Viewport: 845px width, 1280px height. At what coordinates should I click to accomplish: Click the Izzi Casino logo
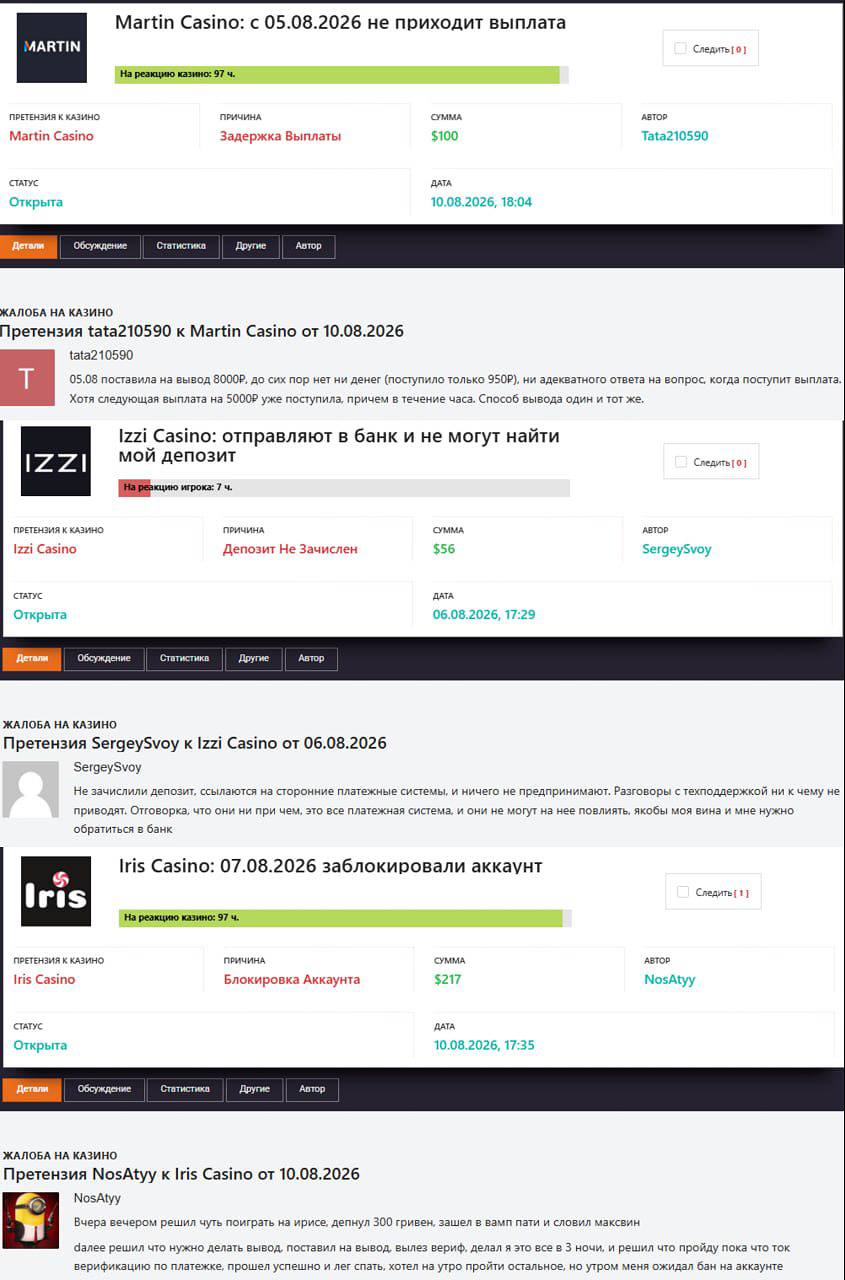coord(56,461)
